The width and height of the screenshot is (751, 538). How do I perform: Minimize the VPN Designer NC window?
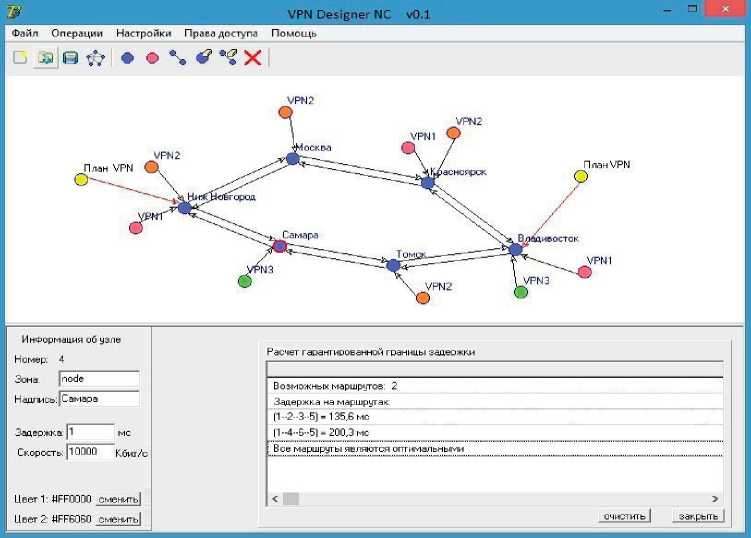tap(667, 10)
